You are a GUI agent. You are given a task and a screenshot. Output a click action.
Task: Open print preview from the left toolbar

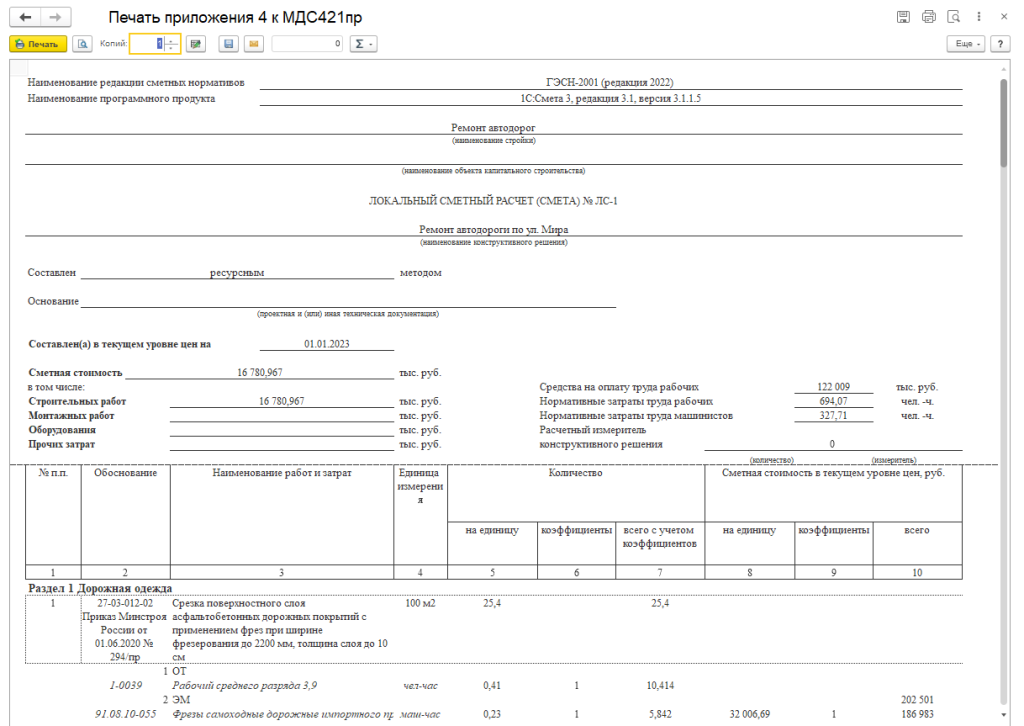(82, 44)
